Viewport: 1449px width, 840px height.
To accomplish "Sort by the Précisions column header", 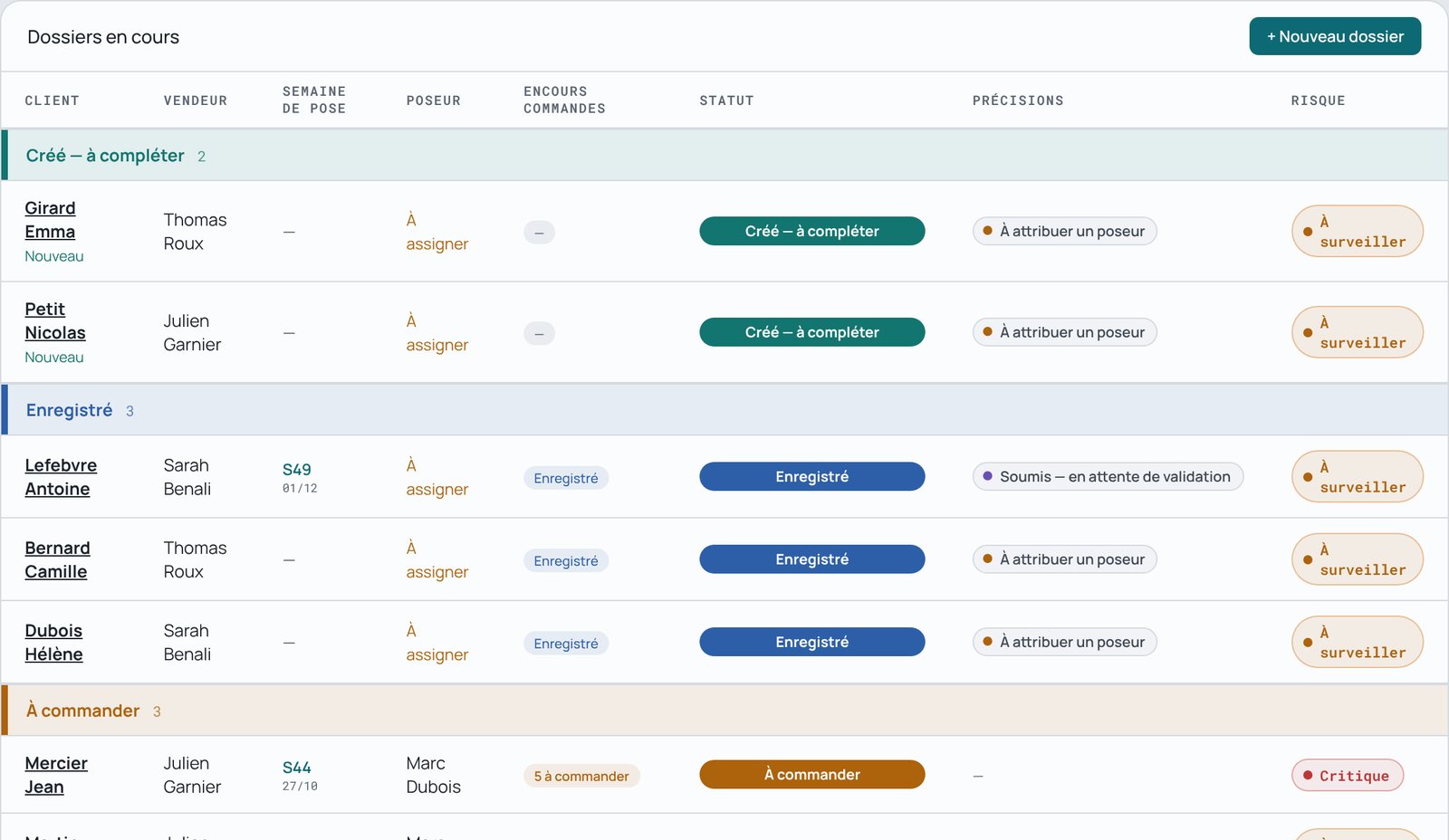I will [x=1018, y=100].
